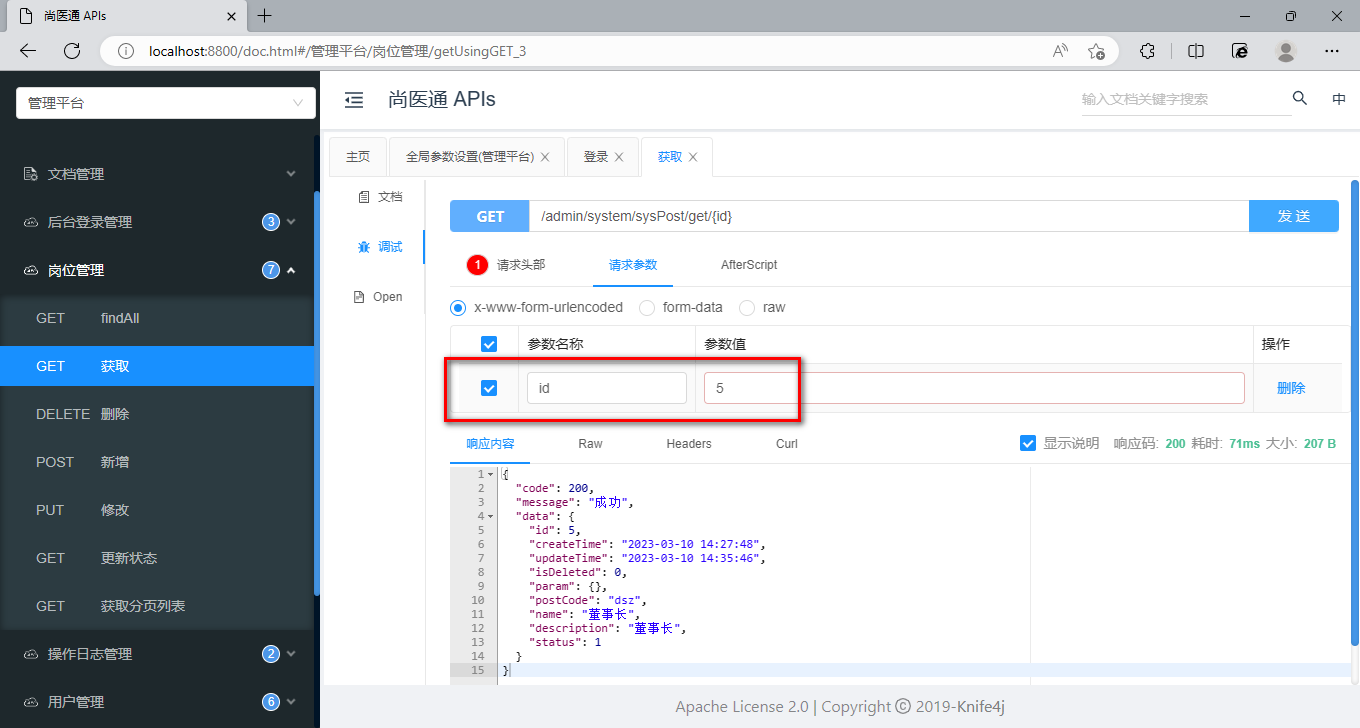The height and width of the screenshot is (728, 1360).
Task: Select the raw radio option
Action: [747, 307]
